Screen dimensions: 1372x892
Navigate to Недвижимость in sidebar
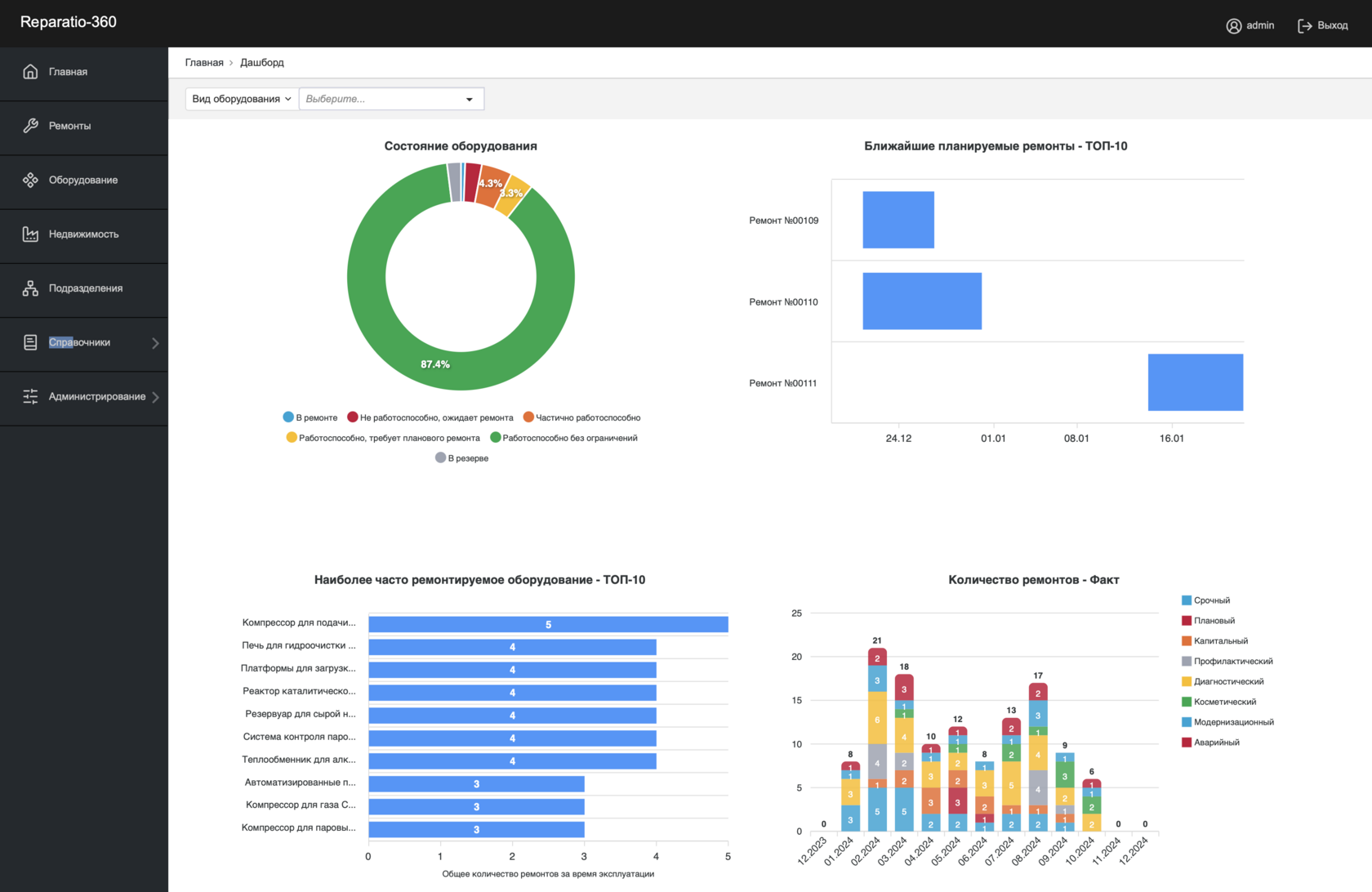point(84,234)
